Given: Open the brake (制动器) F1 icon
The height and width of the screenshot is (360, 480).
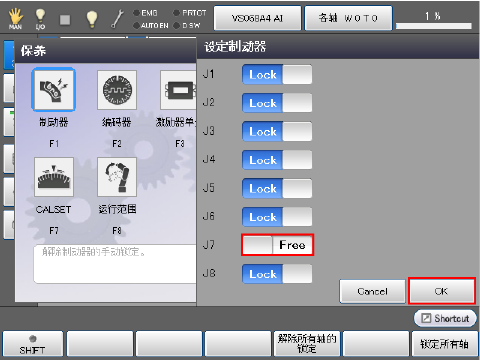Looking at the screenshot, I should (x=54, y=90).
